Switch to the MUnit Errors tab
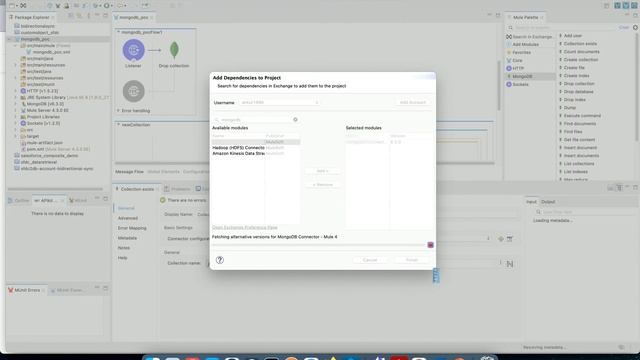The height and width of the screenshot is (360, 640). (x=27, y=290)
